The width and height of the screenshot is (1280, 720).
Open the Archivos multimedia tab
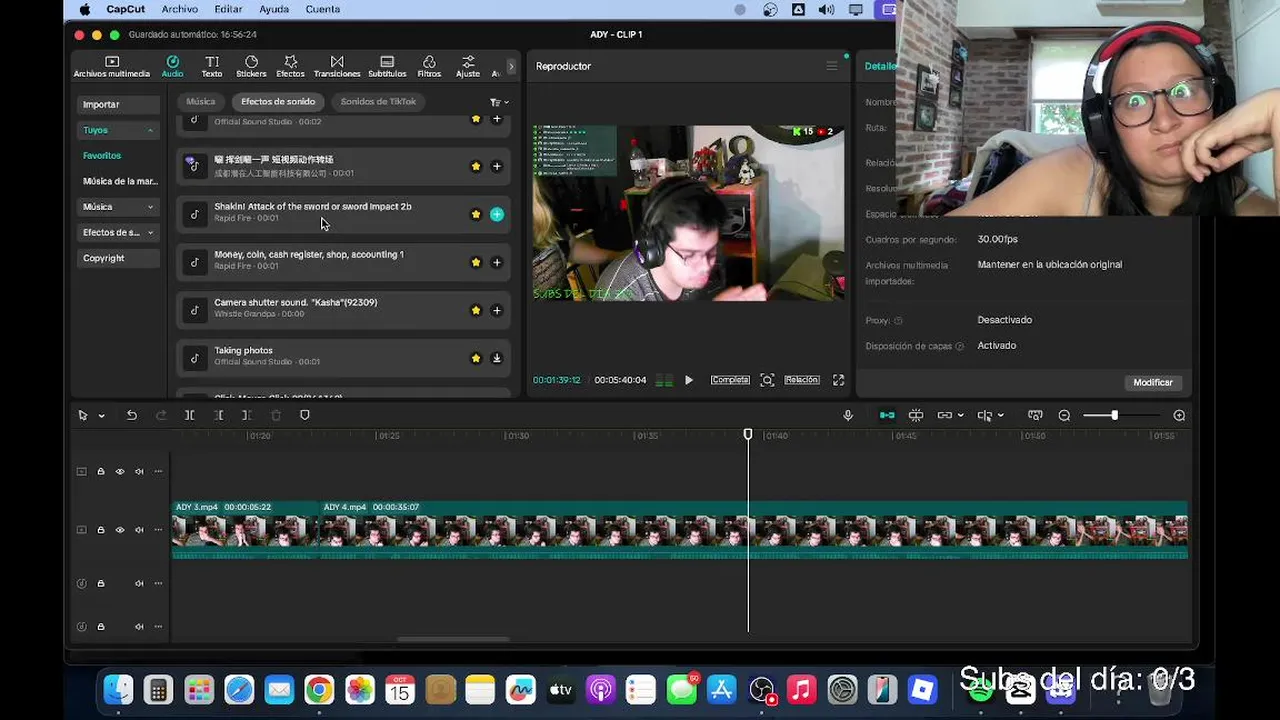point(112,67)
